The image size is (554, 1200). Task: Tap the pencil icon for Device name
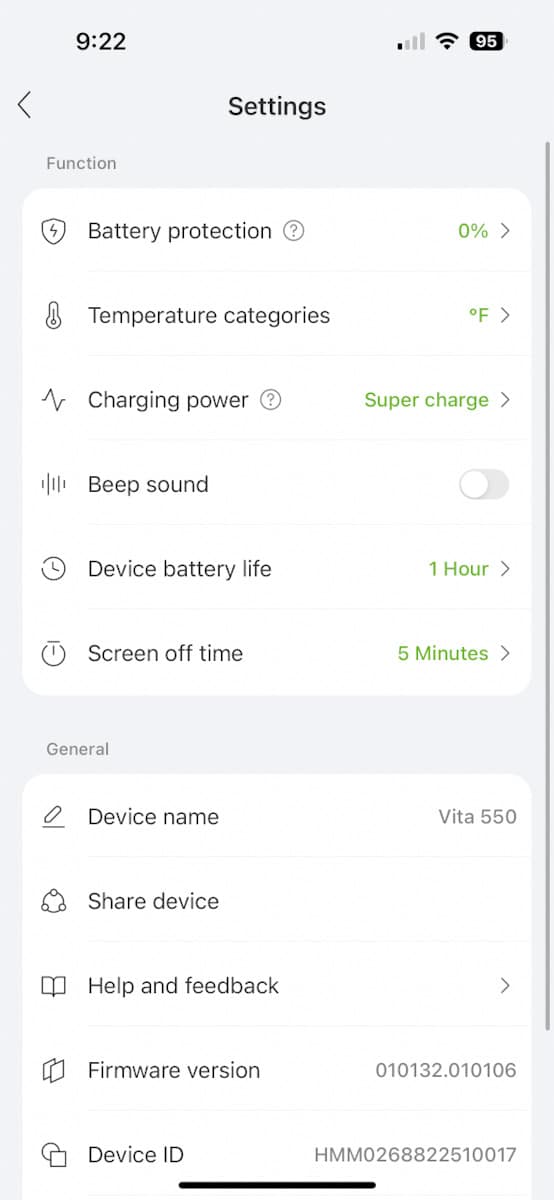[53, 817]
